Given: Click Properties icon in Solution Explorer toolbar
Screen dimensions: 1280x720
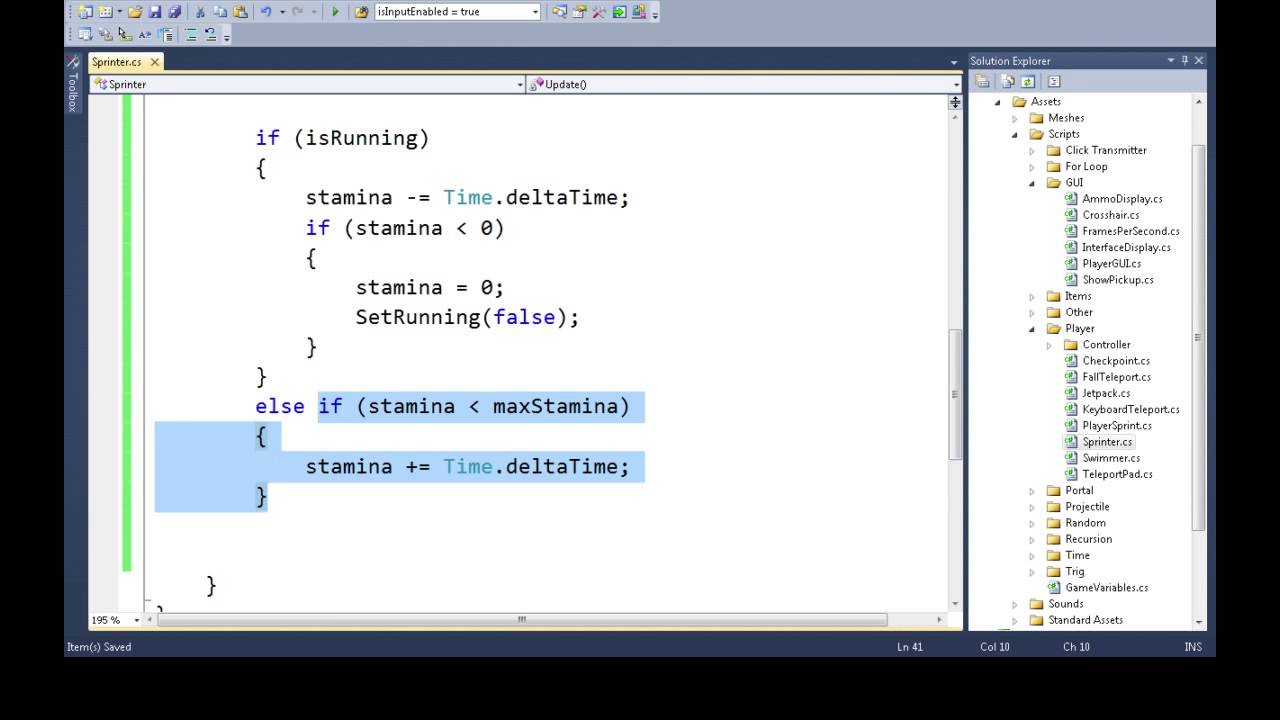Looking at the screenshot, I should click(x=983, y=81).
